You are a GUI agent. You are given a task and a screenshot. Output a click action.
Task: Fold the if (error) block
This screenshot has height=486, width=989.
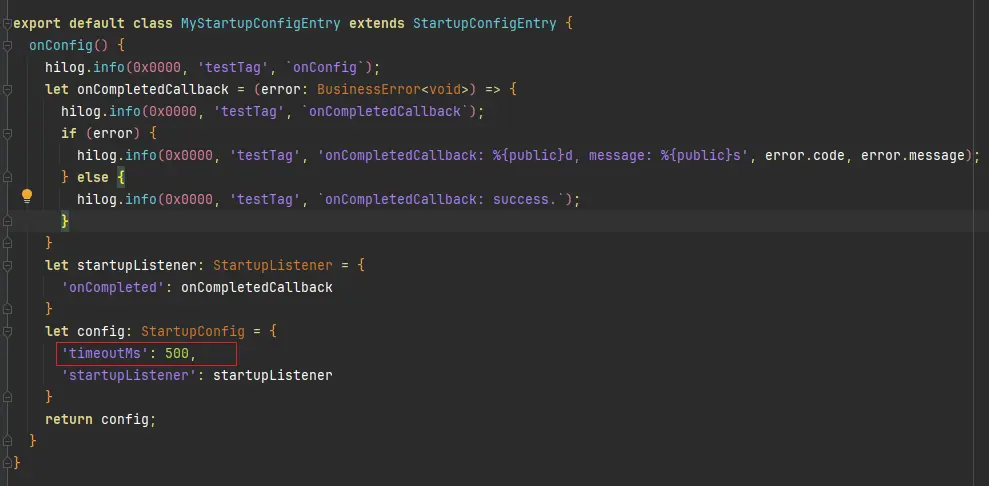click(x=6, y=134)
